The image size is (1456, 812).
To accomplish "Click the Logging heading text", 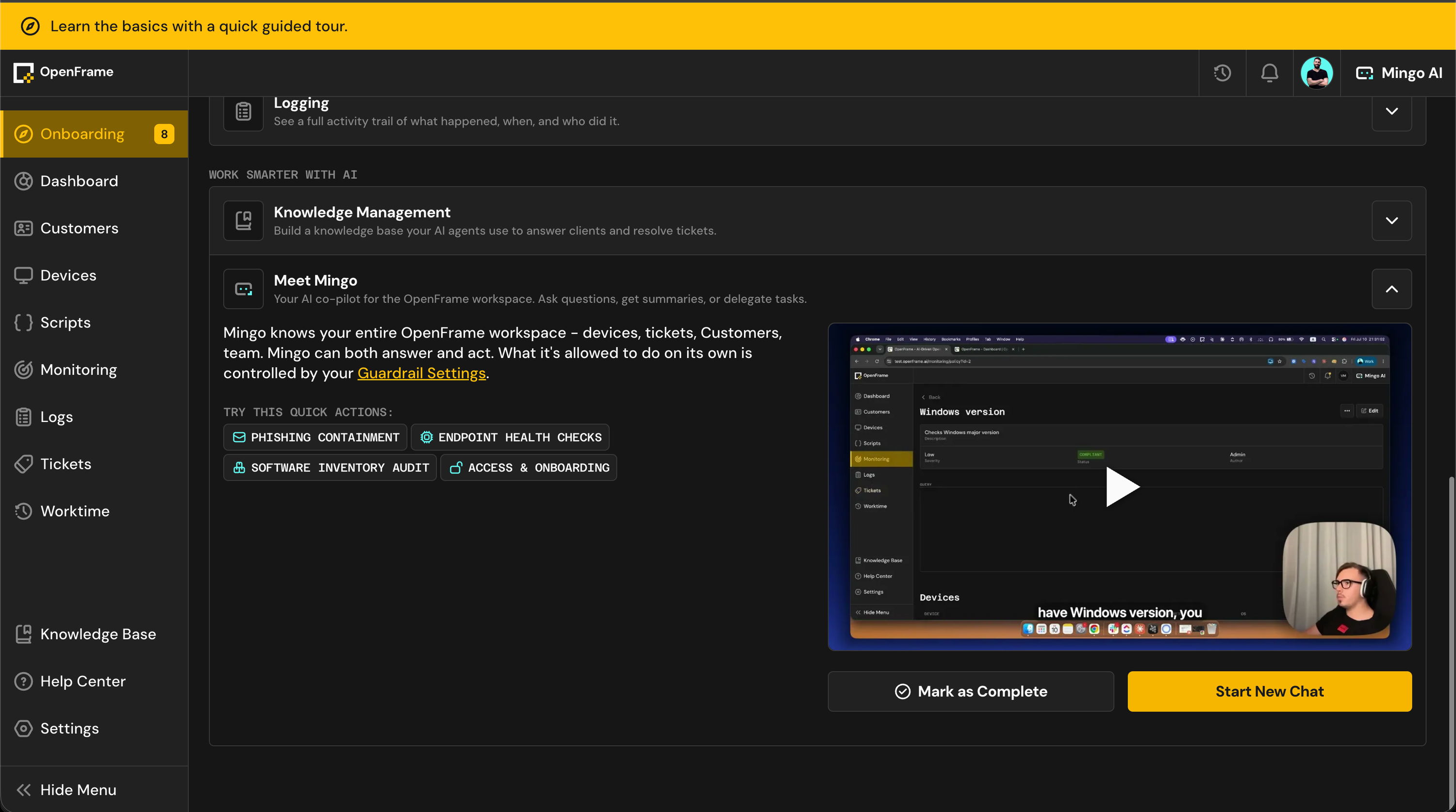I will coord(301,103).
